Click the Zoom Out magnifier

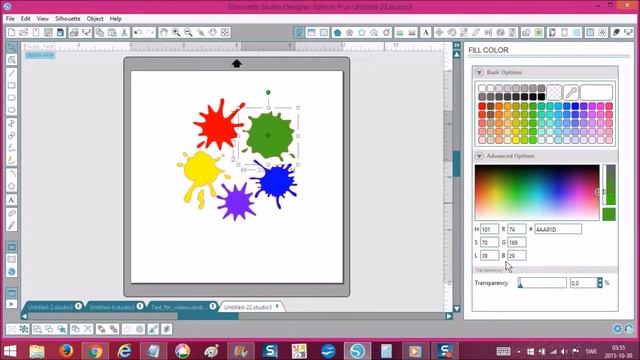(x=188, y=32)
